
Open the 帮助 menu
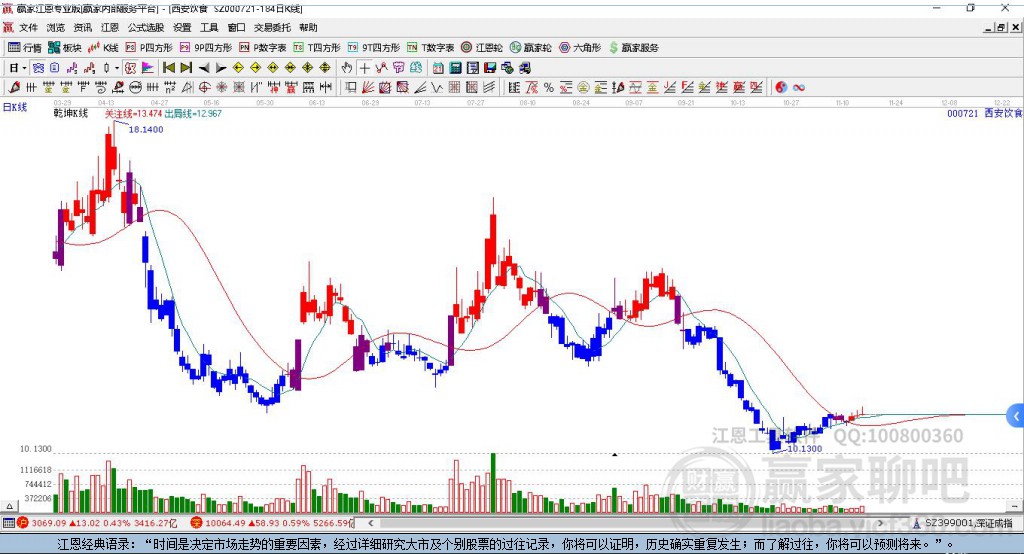tap(308, 27)
